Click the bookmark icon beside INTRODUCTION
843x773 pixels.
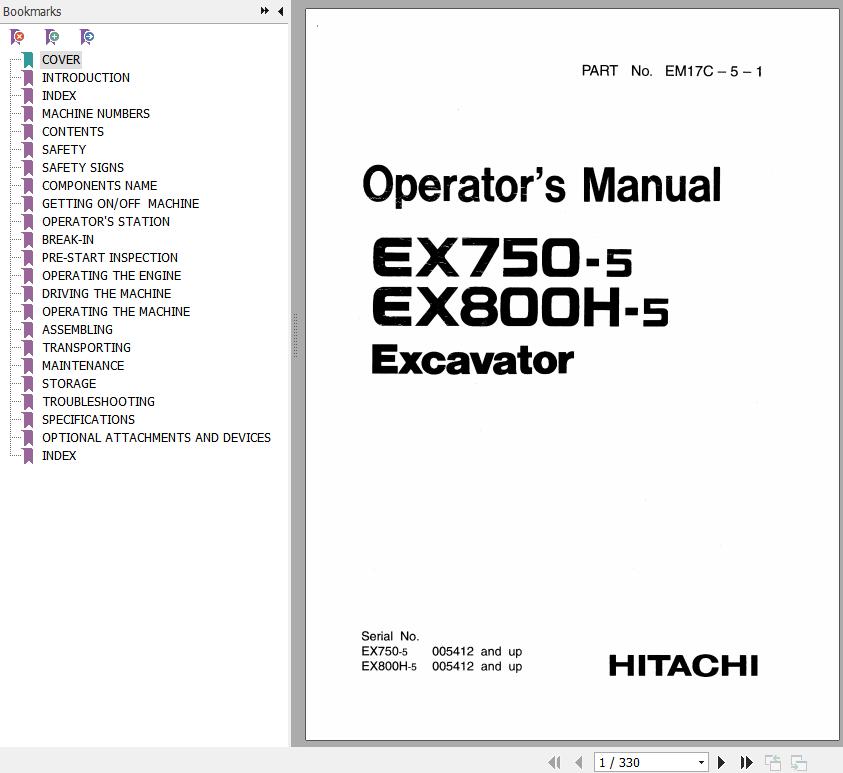coord(28,78)
